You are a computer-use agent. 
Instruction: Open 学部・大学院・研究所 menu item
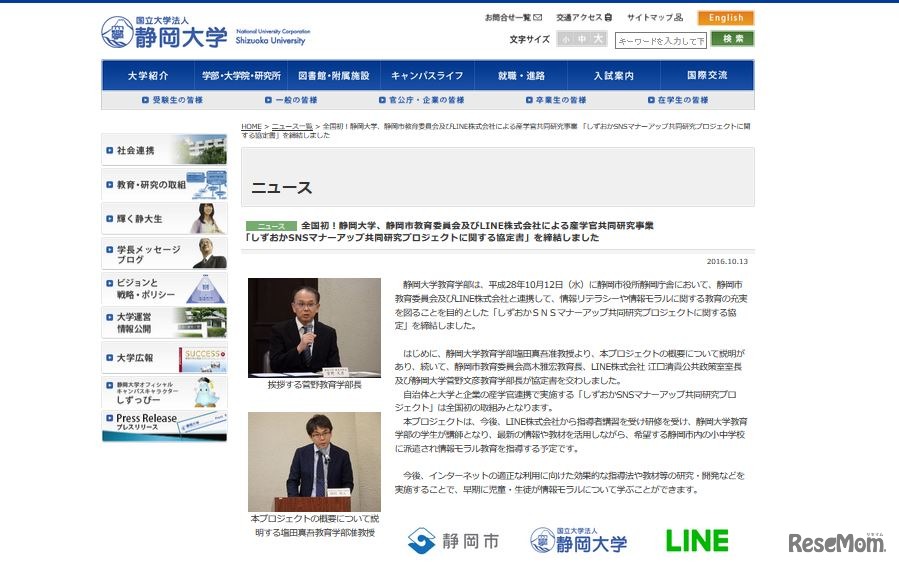(x=241, y=75)
